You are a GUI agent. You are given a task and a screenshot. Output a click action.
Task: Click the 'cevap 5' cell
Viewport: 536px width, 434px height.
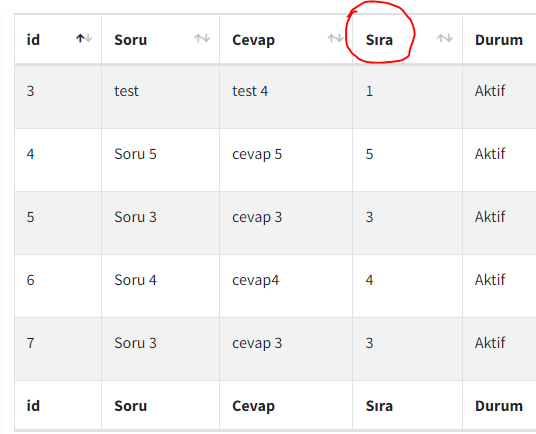[257, 154]
